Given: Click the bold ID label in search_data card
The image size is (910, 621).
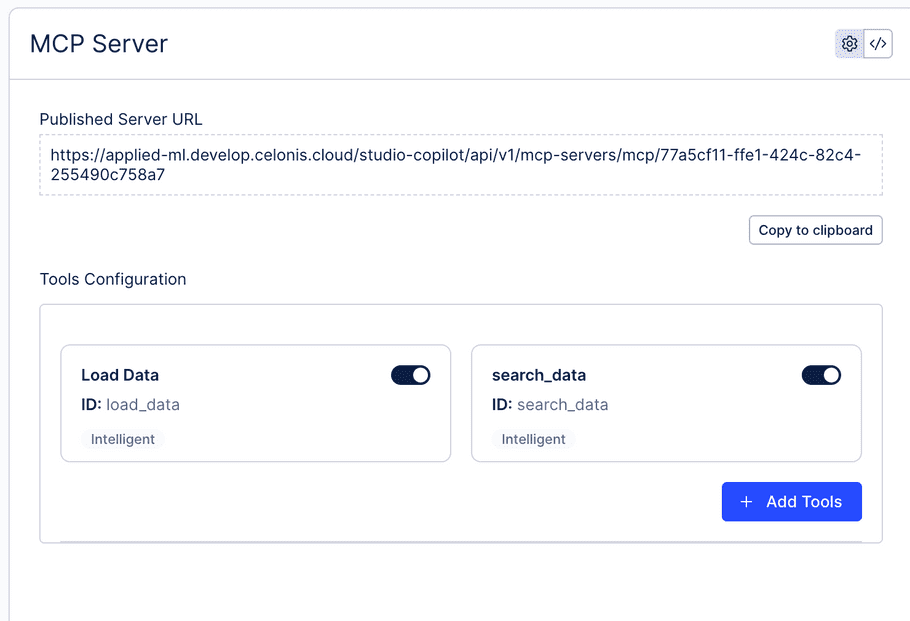Looking at the screenshot, I should (502, 405).
